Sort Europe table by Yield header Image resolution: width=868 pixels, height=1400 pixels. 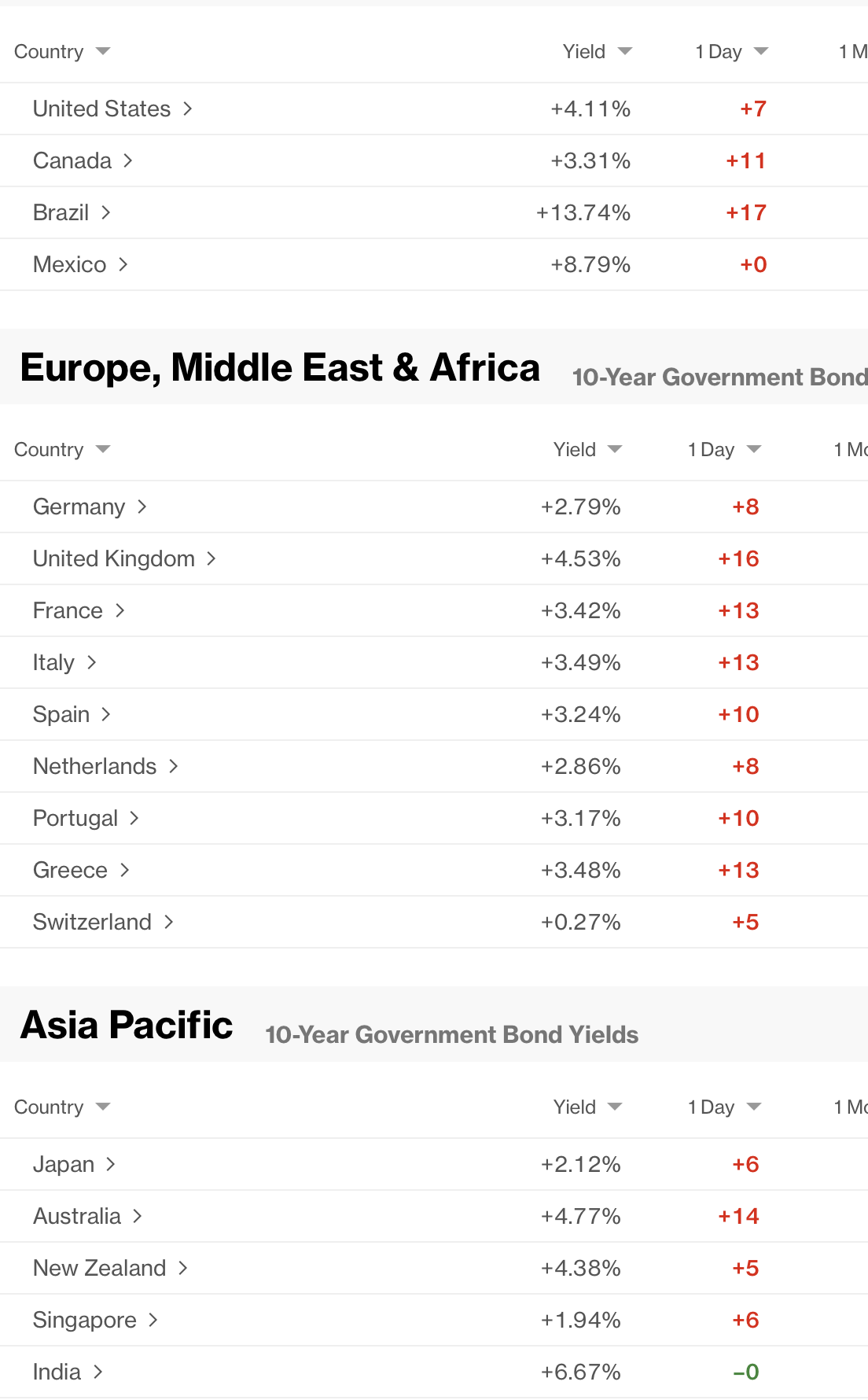pyautogui.click(x=575, y=450)
